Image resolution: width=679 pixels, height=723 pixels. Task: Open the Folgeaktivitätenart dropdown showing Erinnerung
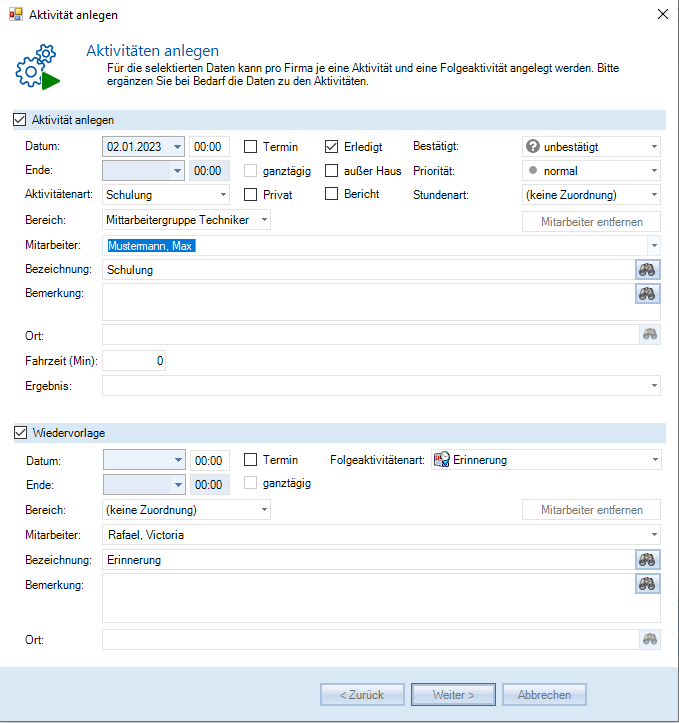coord(653,460)
